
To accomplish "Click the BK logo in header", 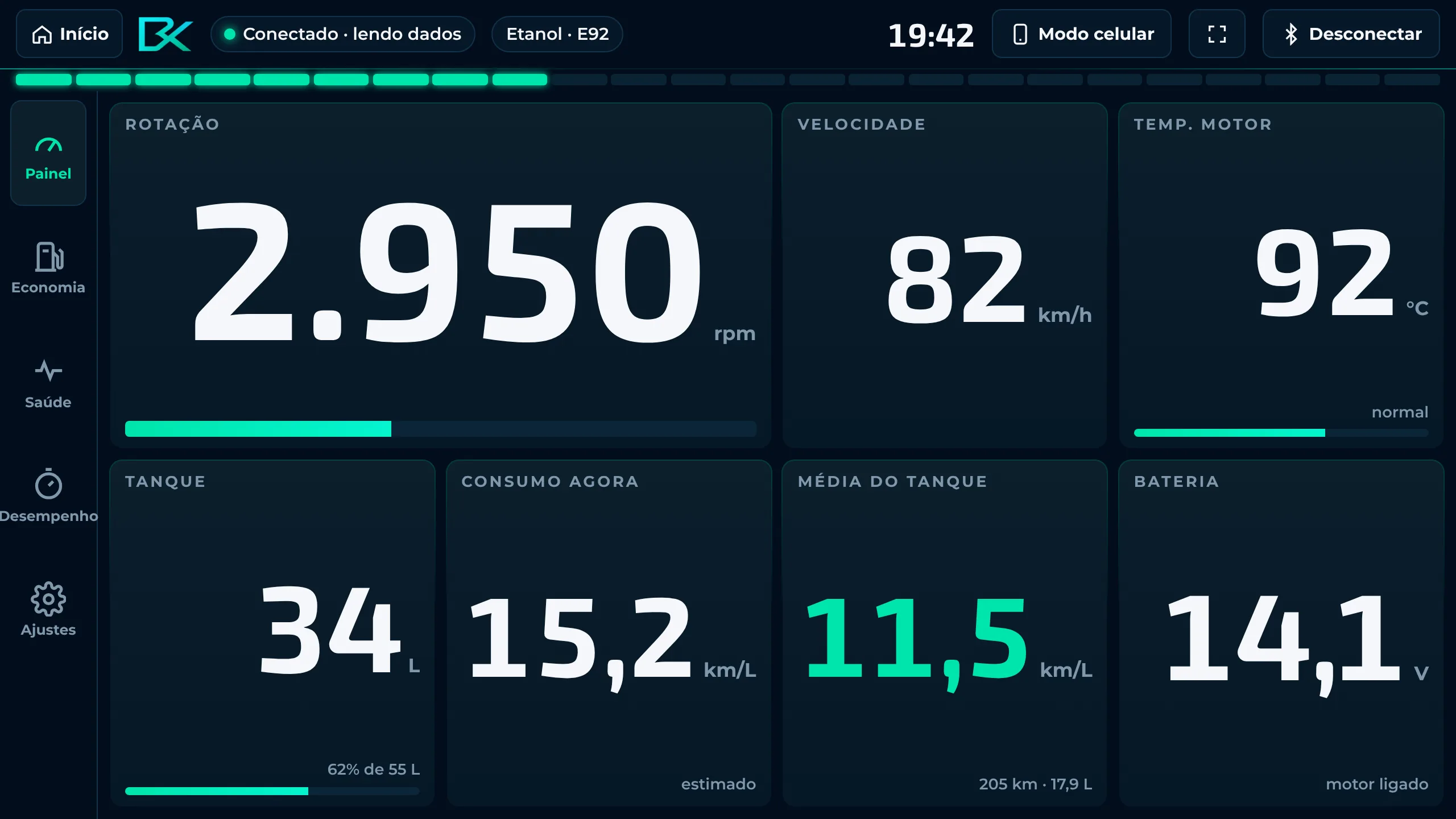I will pyautogui.click(x=166, y=34).
